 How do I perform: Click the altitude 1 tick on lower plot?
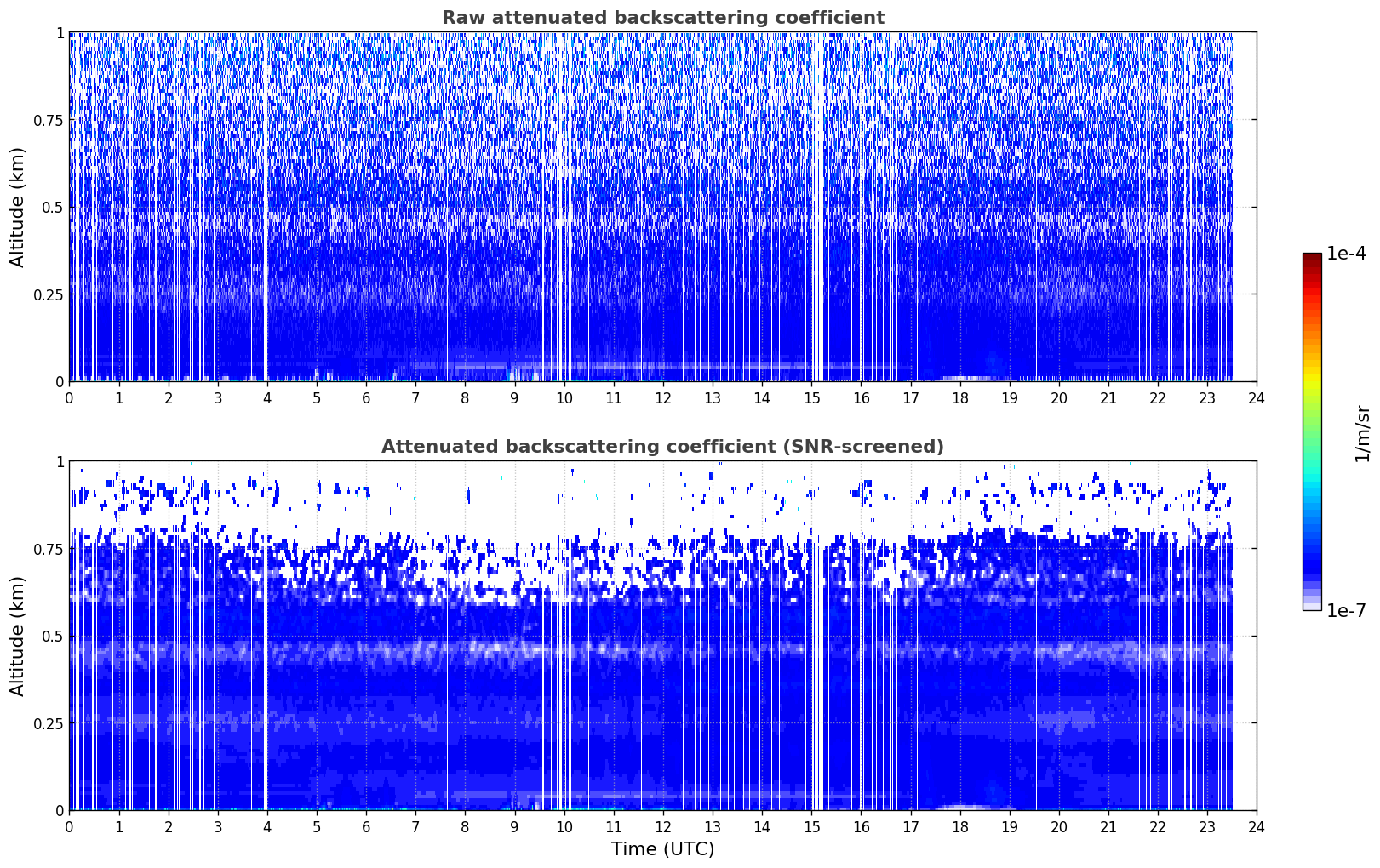(60, 462)
